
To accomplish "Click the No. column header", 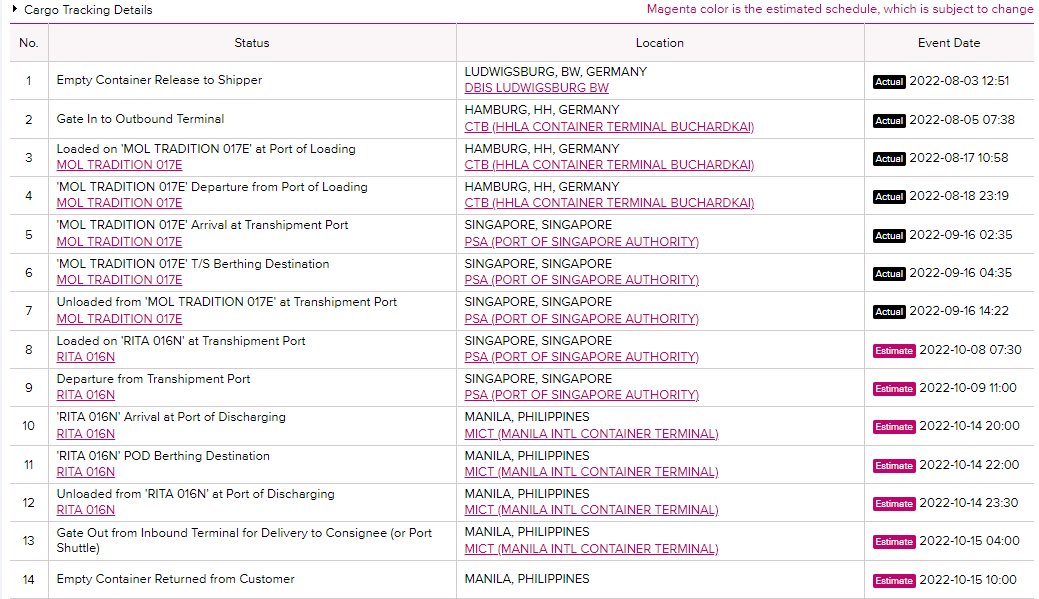I will click(x=28, y=42).
